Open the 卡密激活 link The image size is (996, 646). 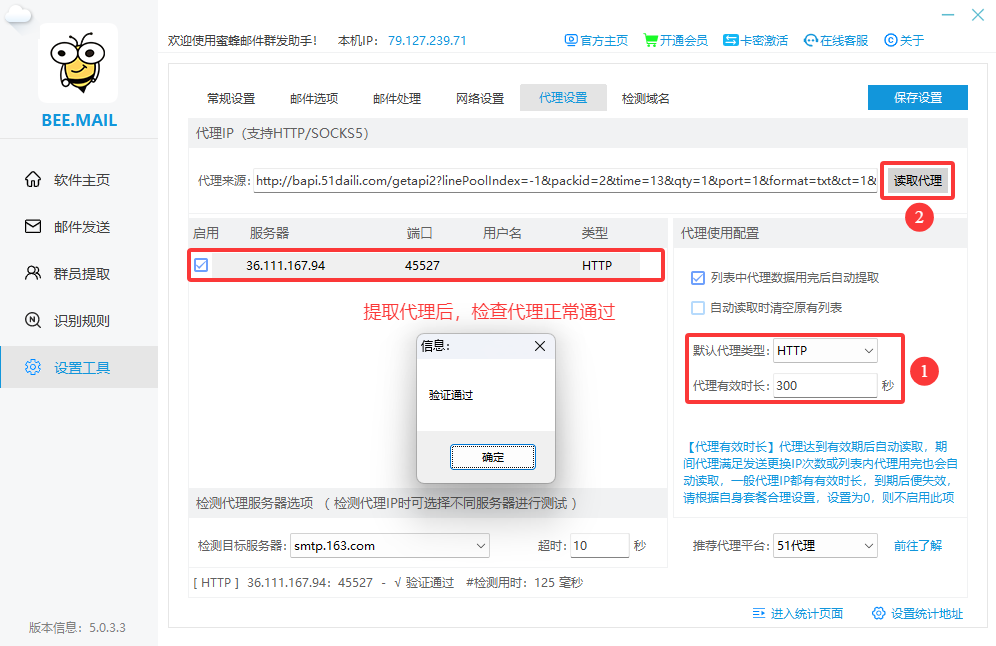point(764,40)
